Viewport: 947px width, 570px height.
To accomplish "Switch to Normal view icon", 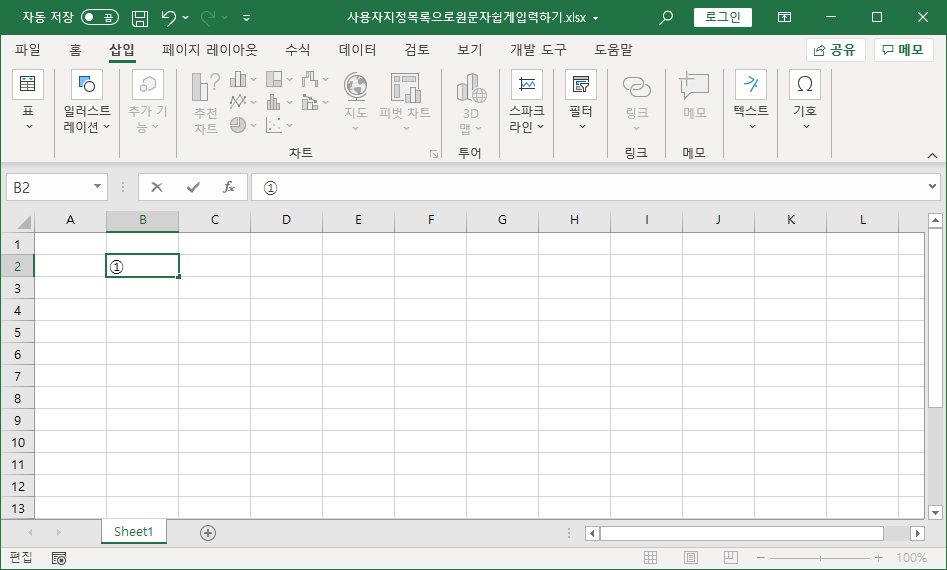I will [650, 557].
